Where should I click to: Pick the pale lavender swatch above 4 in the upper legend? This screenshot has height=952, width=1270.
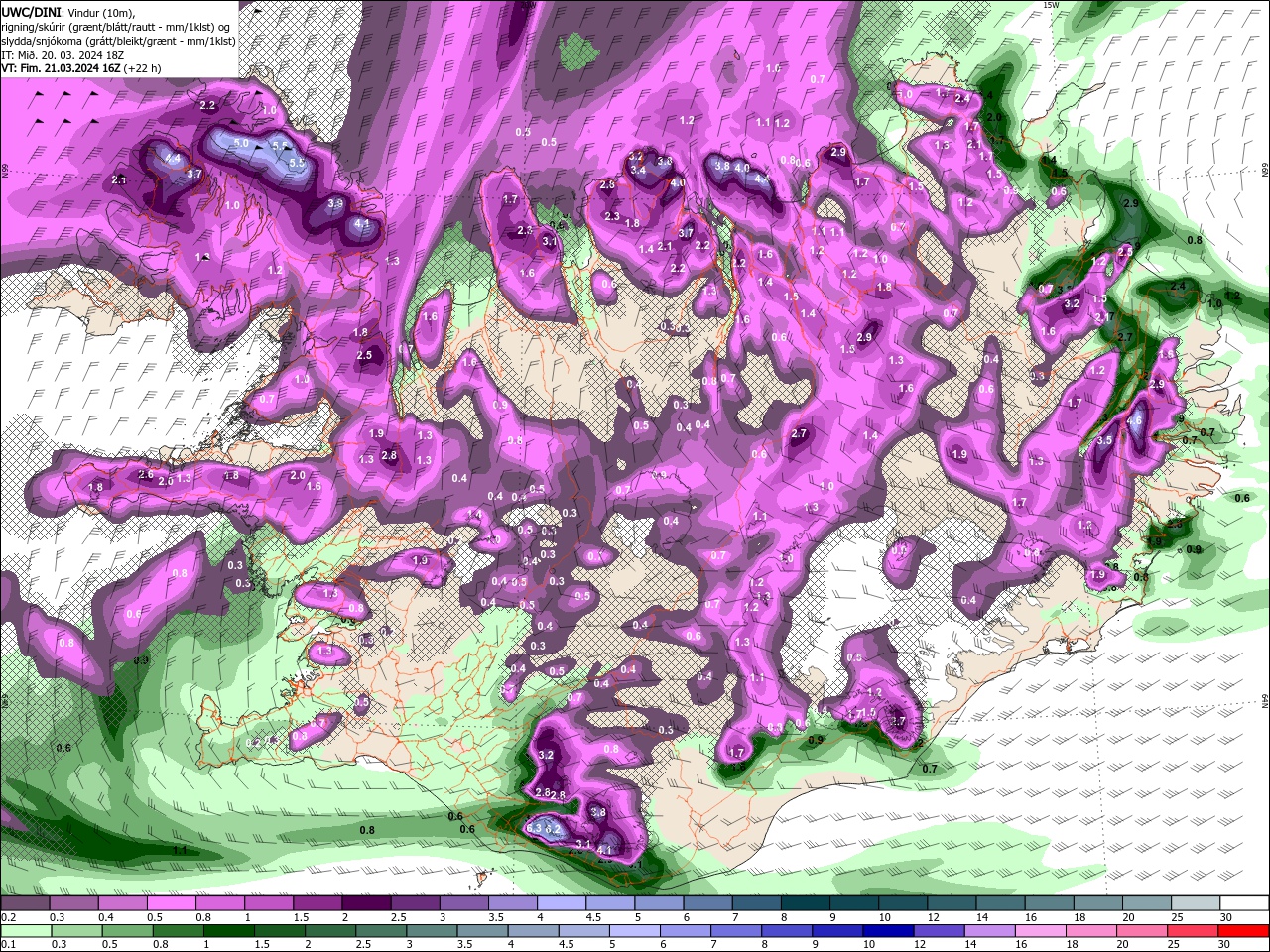click(562, 903)
